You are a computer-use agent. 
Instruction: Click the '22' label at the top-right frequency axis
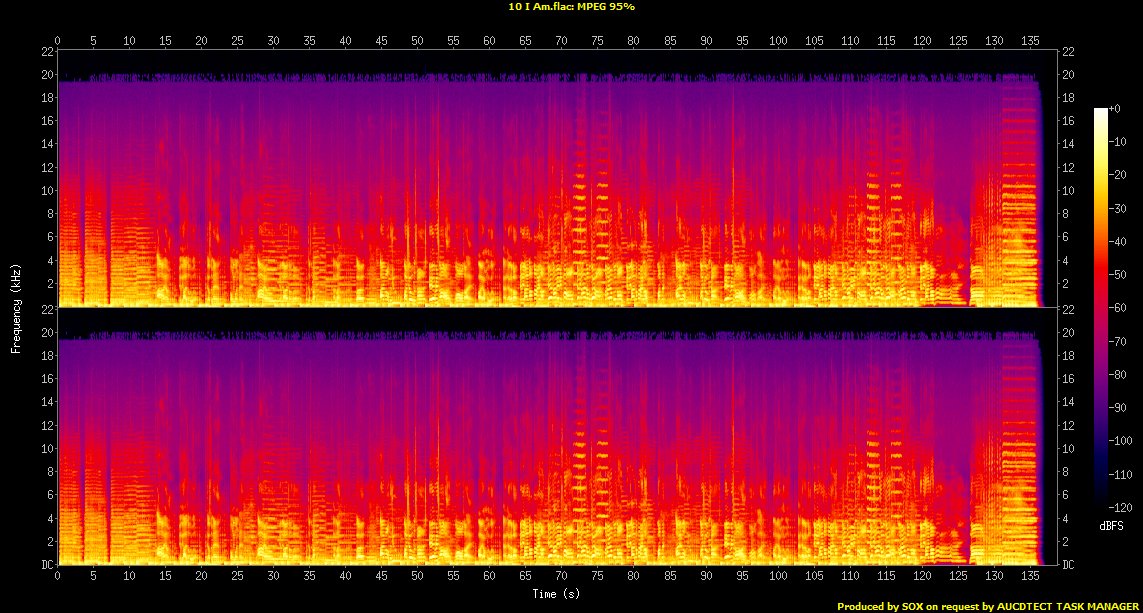(1069, 52)
